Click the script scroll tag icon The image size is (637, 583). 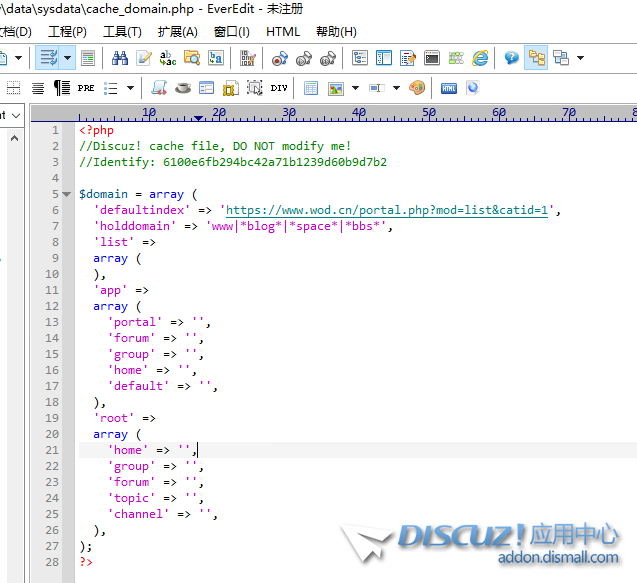pos(159,88)
